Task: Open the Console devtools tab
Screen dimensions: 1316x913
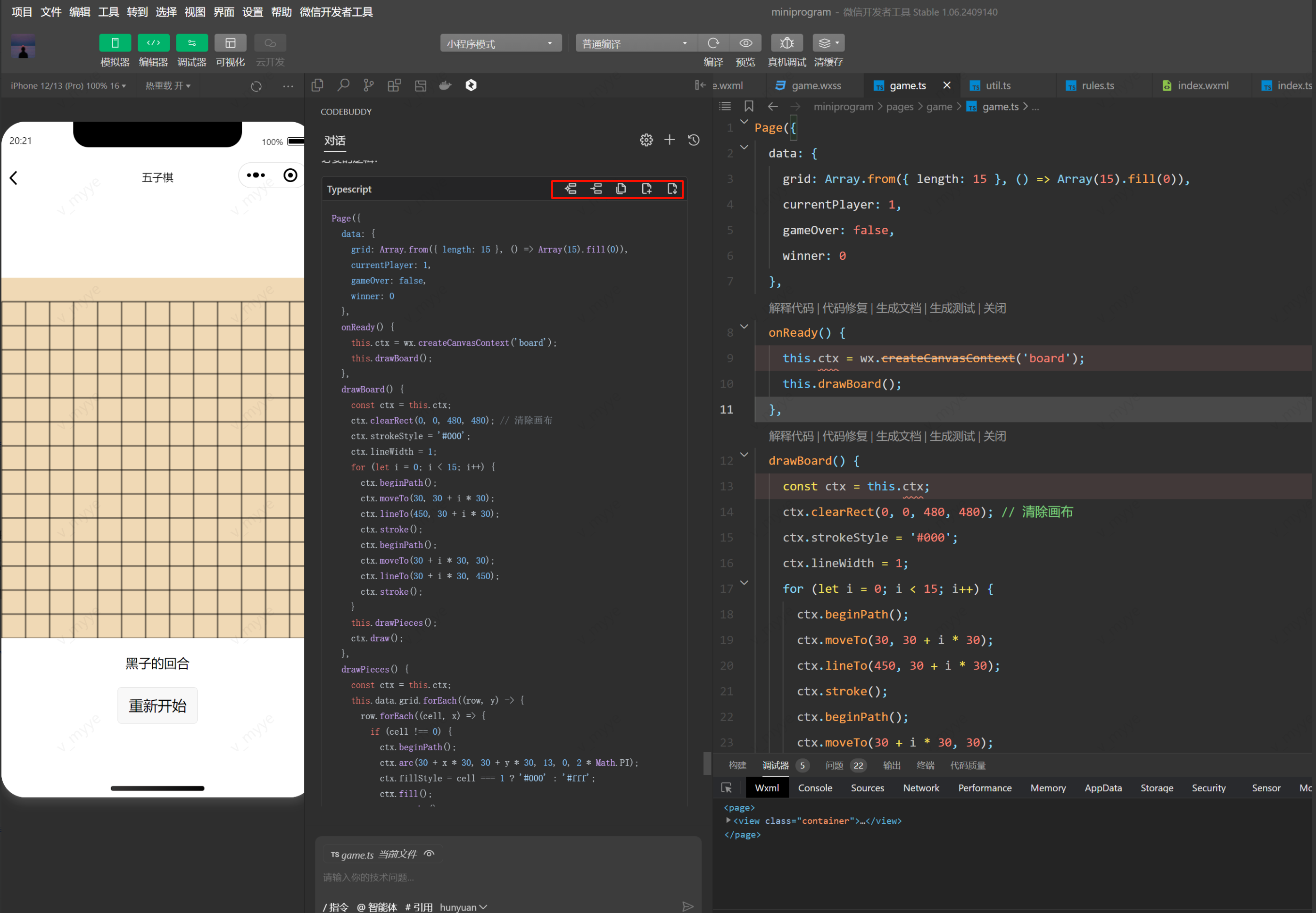Action: (x=815, y=788)
